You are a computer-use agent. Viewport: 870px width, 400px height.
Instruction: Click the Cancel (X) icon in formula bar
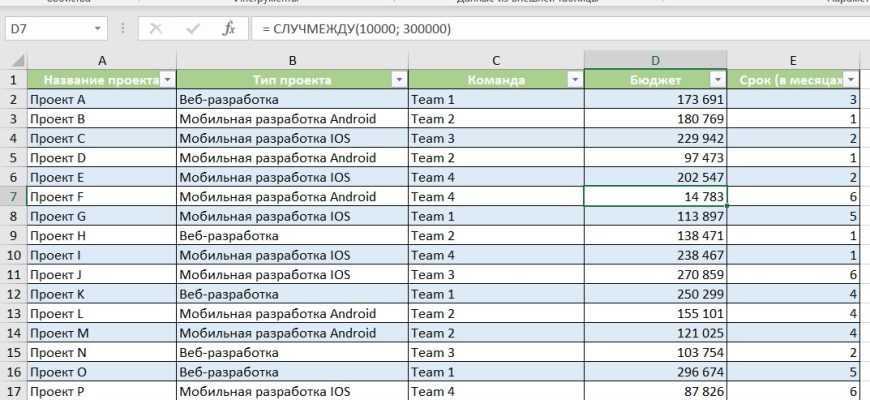point(156,29)
